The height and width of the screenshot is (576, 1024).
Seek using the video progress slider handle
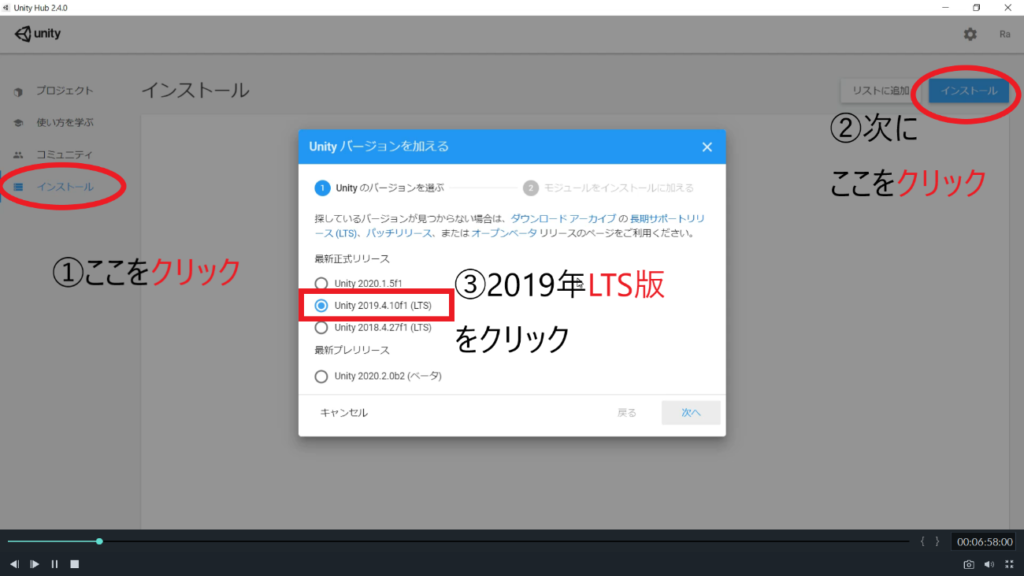click(x=99, y=541)
